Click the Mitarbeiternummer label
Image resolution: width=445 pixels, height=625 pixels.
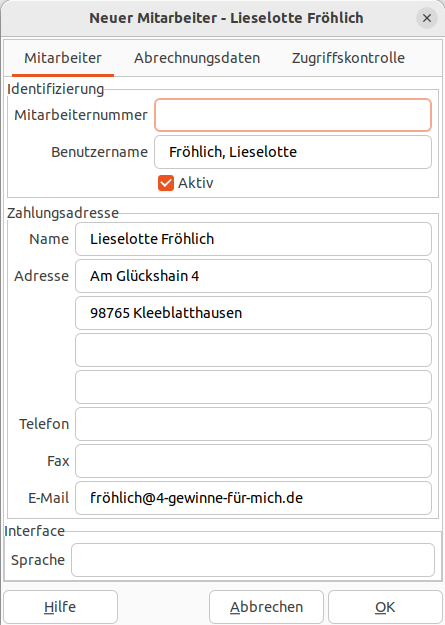81,115
